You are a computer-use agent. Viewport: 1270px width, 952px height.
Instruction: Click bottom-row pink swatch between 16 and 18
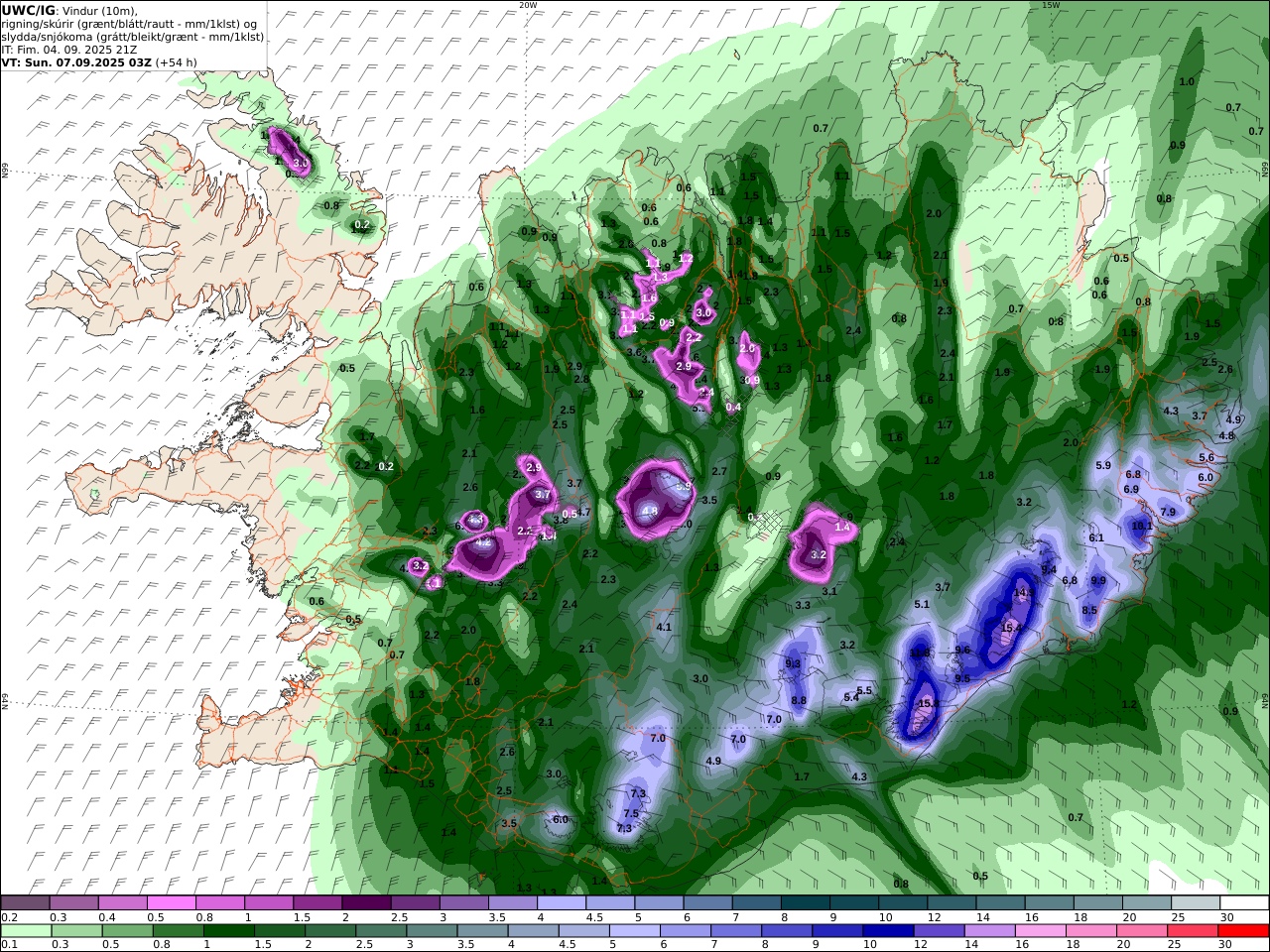point(1042,931)
